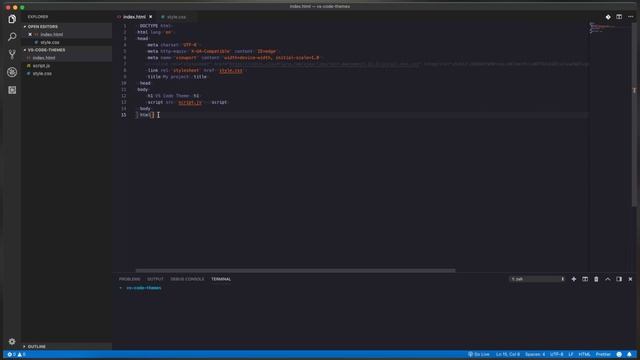Open index.html in VS-CODE-THEMES folder
The height and width of the screenshot is (360, 640).
44,58
